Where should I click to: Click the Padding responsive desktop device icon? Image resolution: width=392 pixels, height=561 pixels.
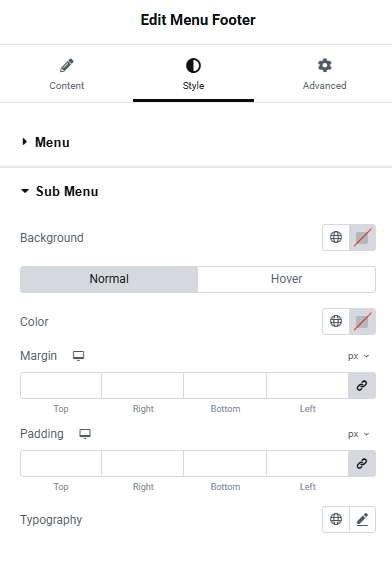point(85,434)
